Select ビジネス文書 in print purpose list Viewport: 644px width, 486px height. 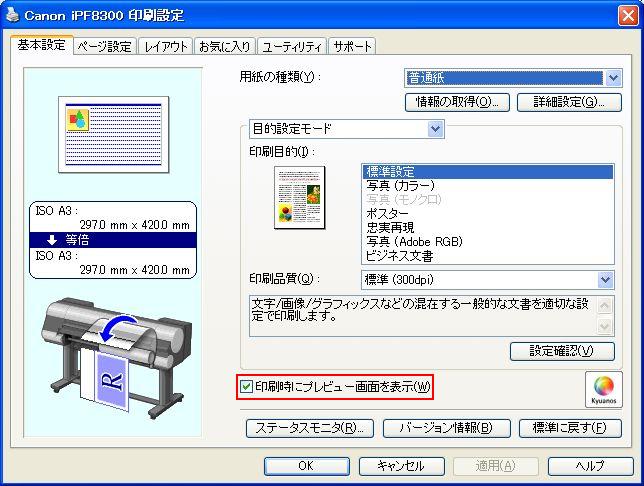pos(488,256)
